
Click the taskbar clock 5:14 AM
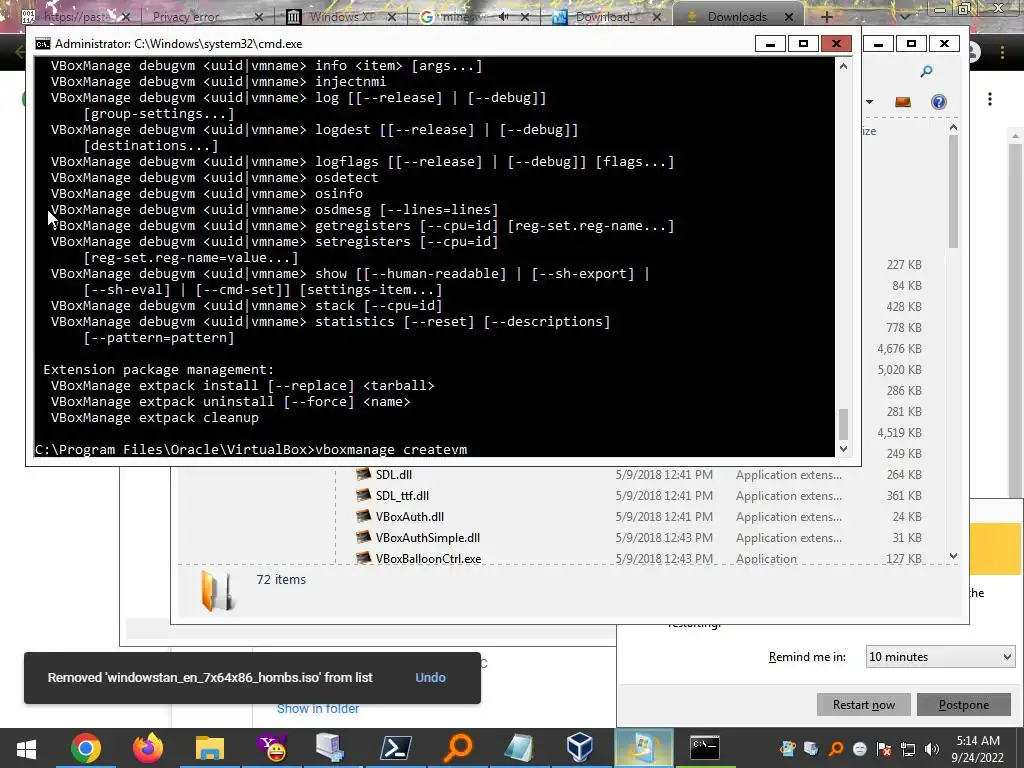pyautogui.click(x=978, y=741)
